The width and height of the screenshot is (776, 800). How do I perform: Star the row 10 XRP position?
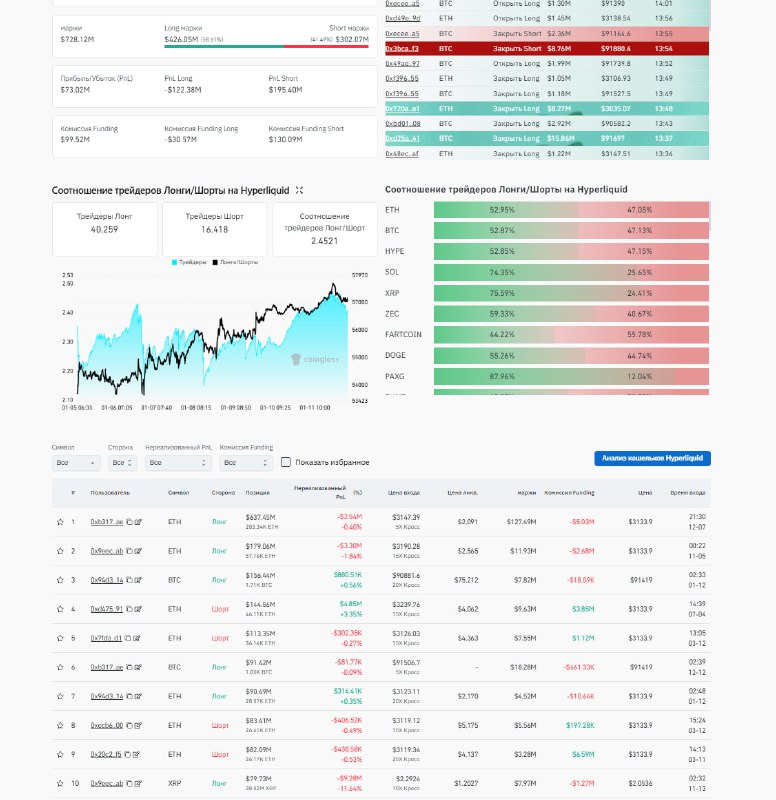click(59, 783)
